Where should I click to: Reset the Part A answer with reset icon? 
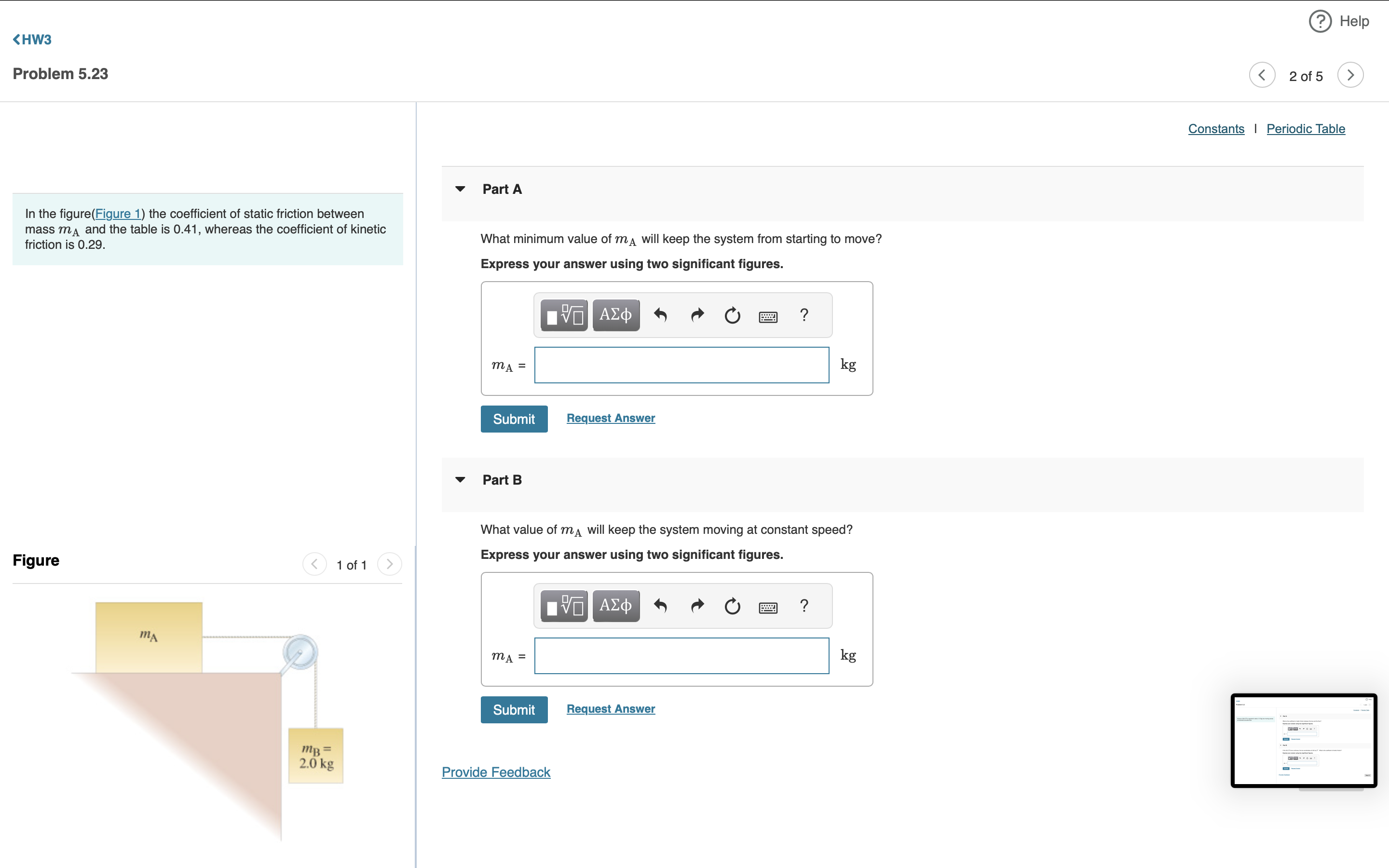(733, 315)
